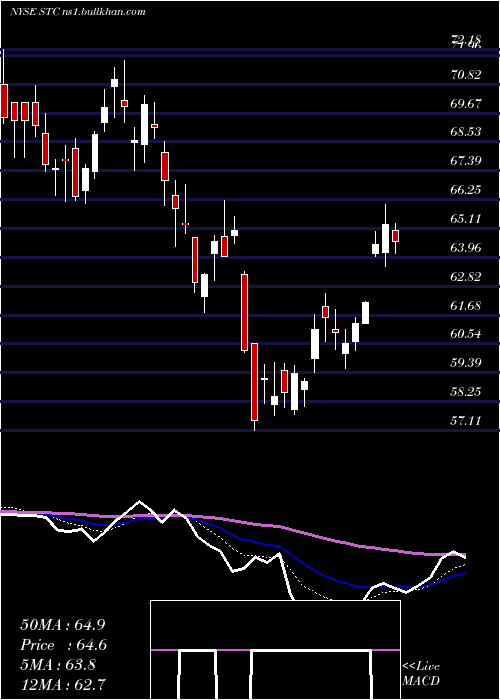The image size is (500, 700).
Task: Select the 63.96 price axis label
Action: click(466, 247)
